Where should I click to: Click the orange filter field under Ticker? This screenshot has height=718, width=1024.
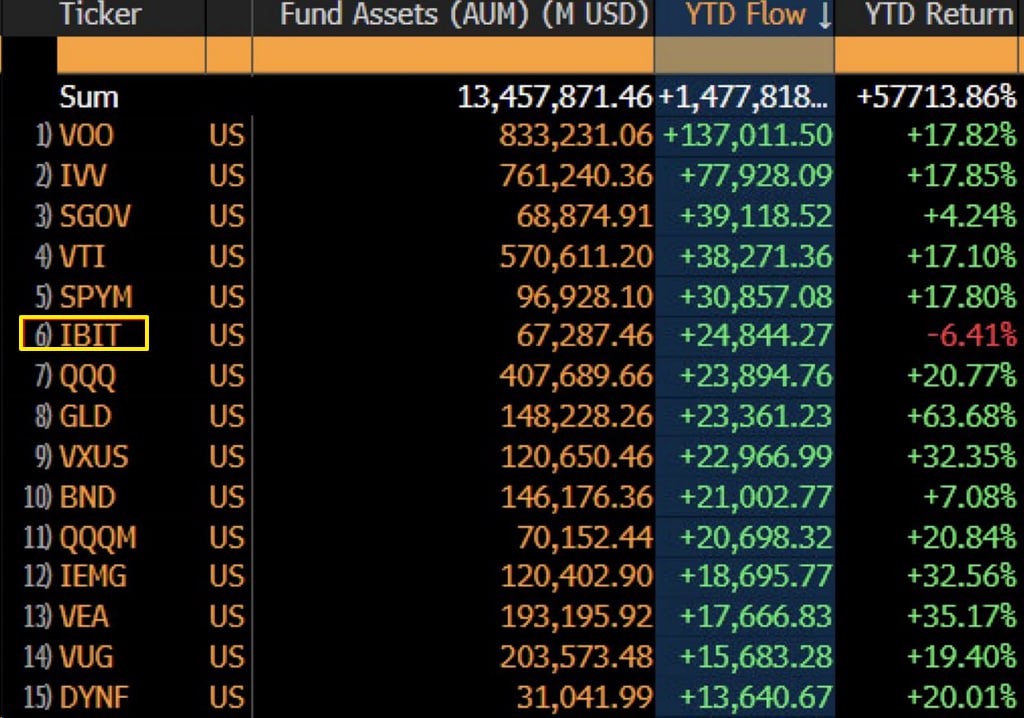(130, 54)
